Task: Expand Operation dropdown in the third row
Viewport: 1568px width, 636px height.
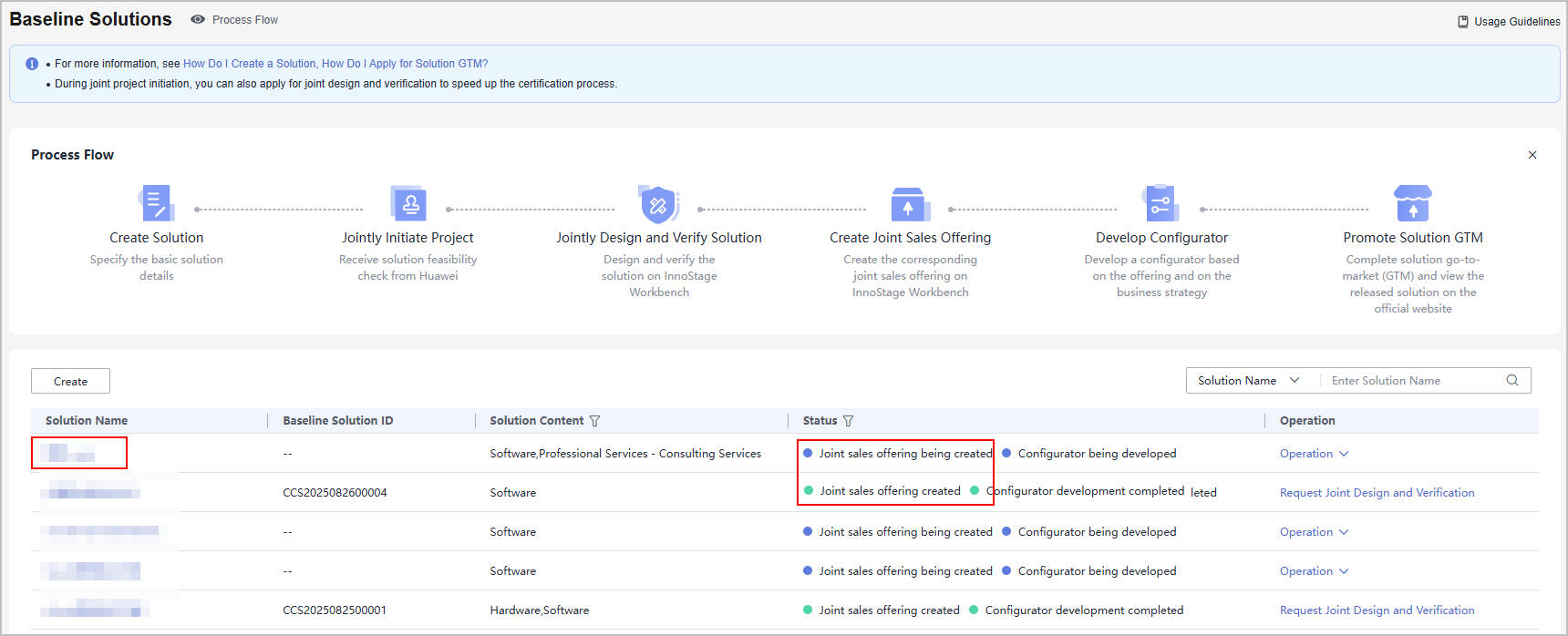Action: click(1314, 532)
